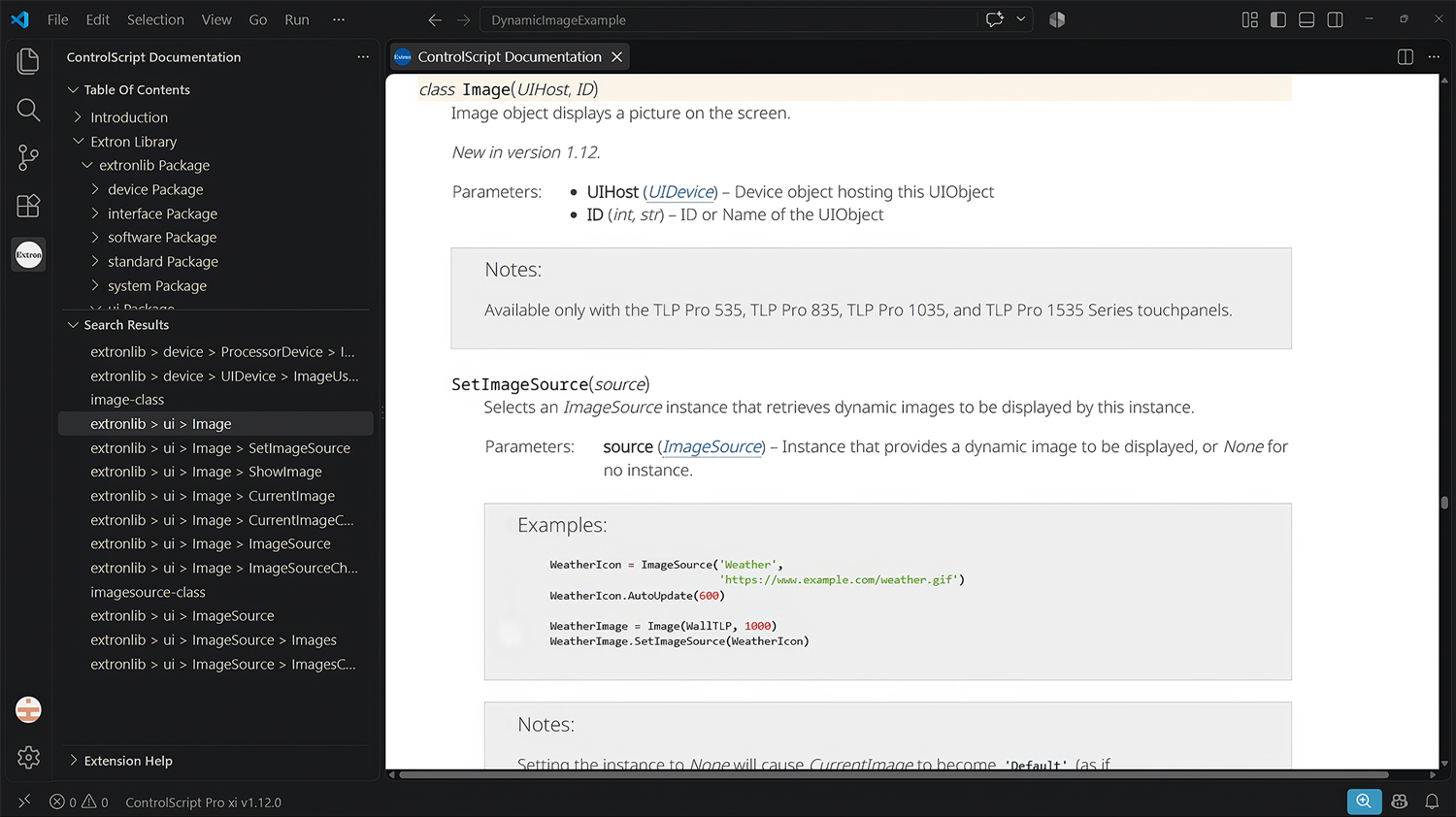This screenshot has width=1456, height=817.
Task: Open the File menu
Action: click(x=58, y=19)
